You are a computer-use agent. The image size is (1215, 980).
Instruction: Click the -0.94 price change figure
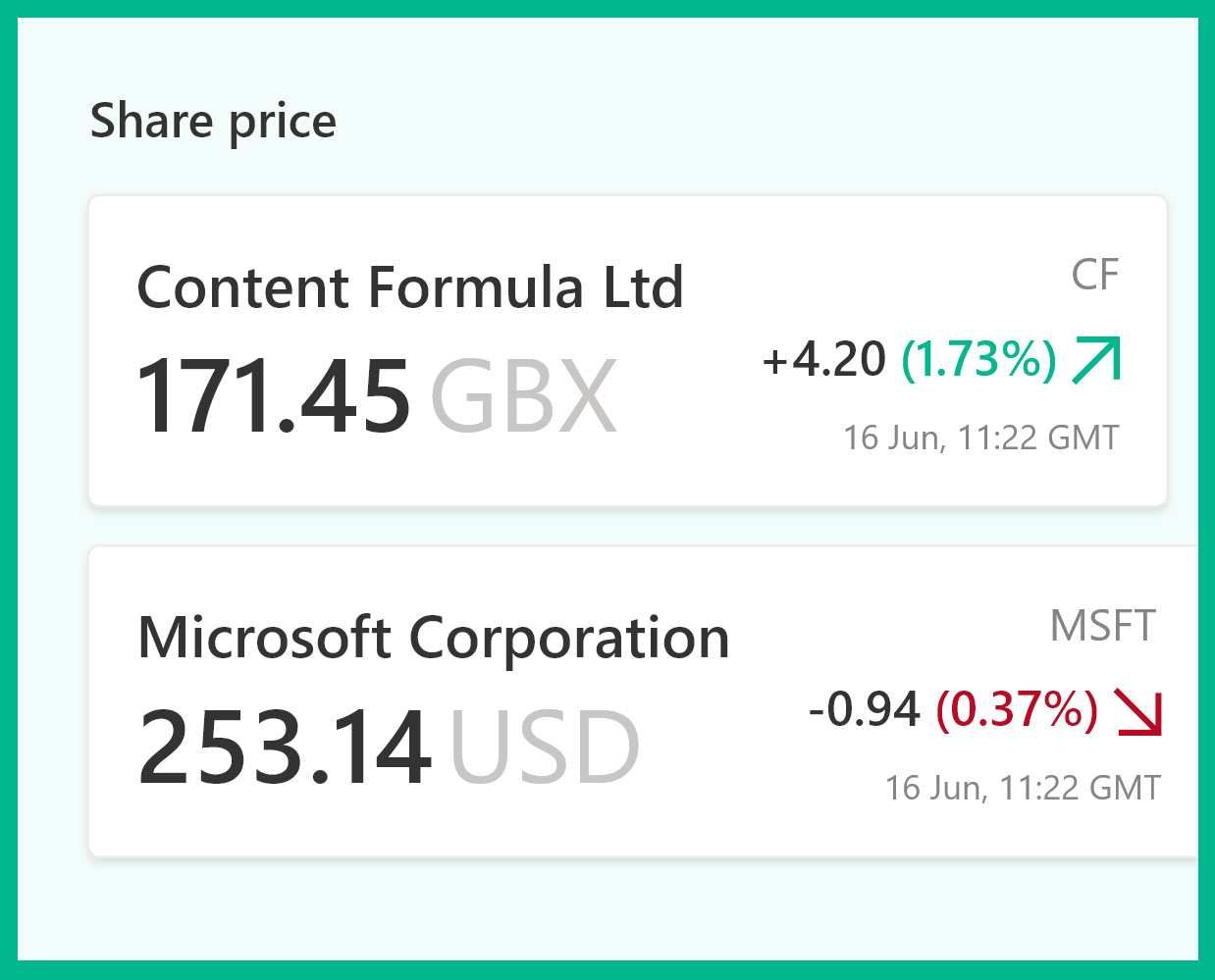(865, 710)
